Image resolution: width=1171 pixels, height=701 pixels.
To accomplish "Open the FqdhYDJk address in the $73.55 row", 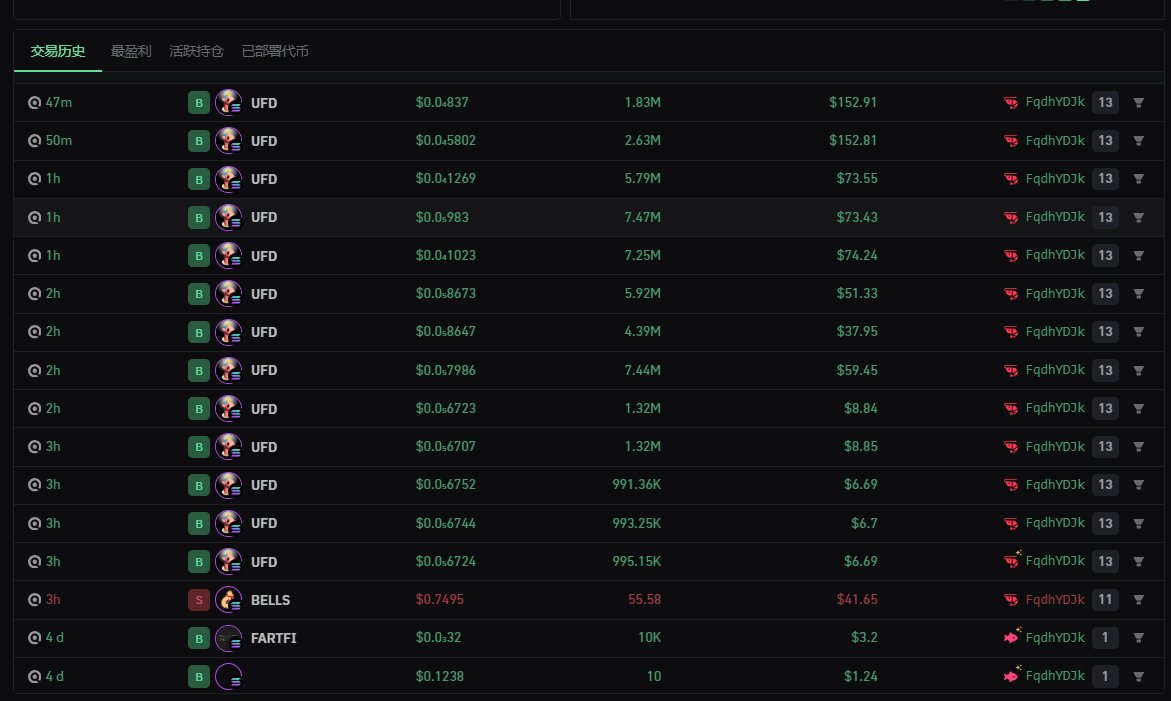I will pyautogui.click(x=1054, y=178).
